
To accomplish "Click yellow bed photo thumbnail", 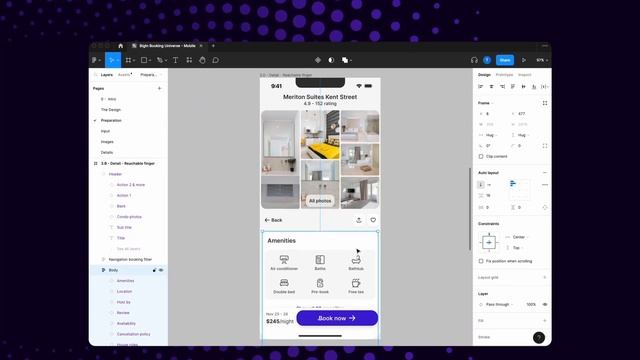I will 320,135.
